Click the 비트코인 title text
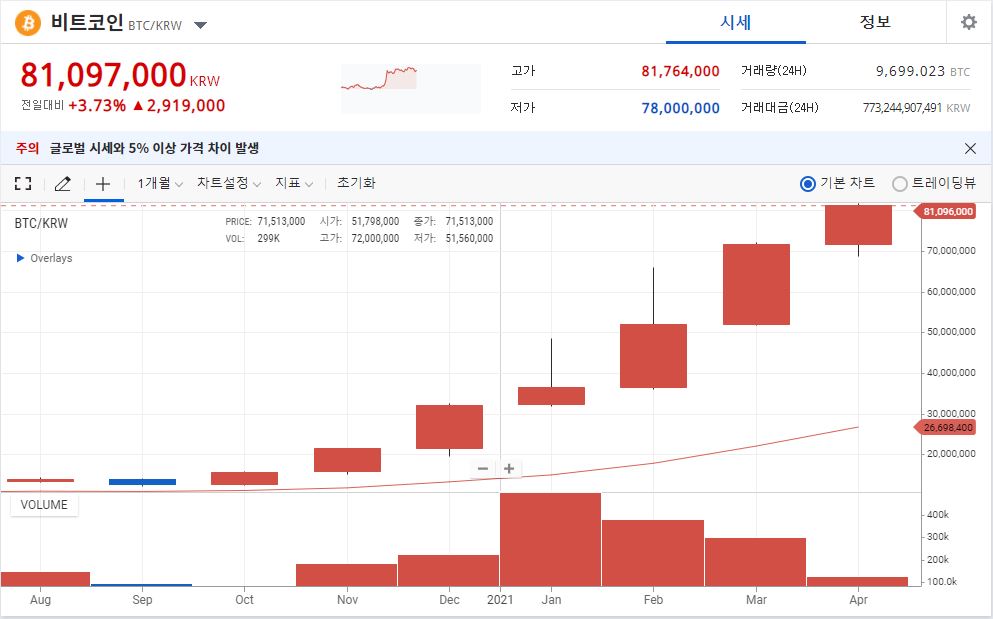Image resolution: width=993 pixels, height=619 pixels. tap(87, 23)
